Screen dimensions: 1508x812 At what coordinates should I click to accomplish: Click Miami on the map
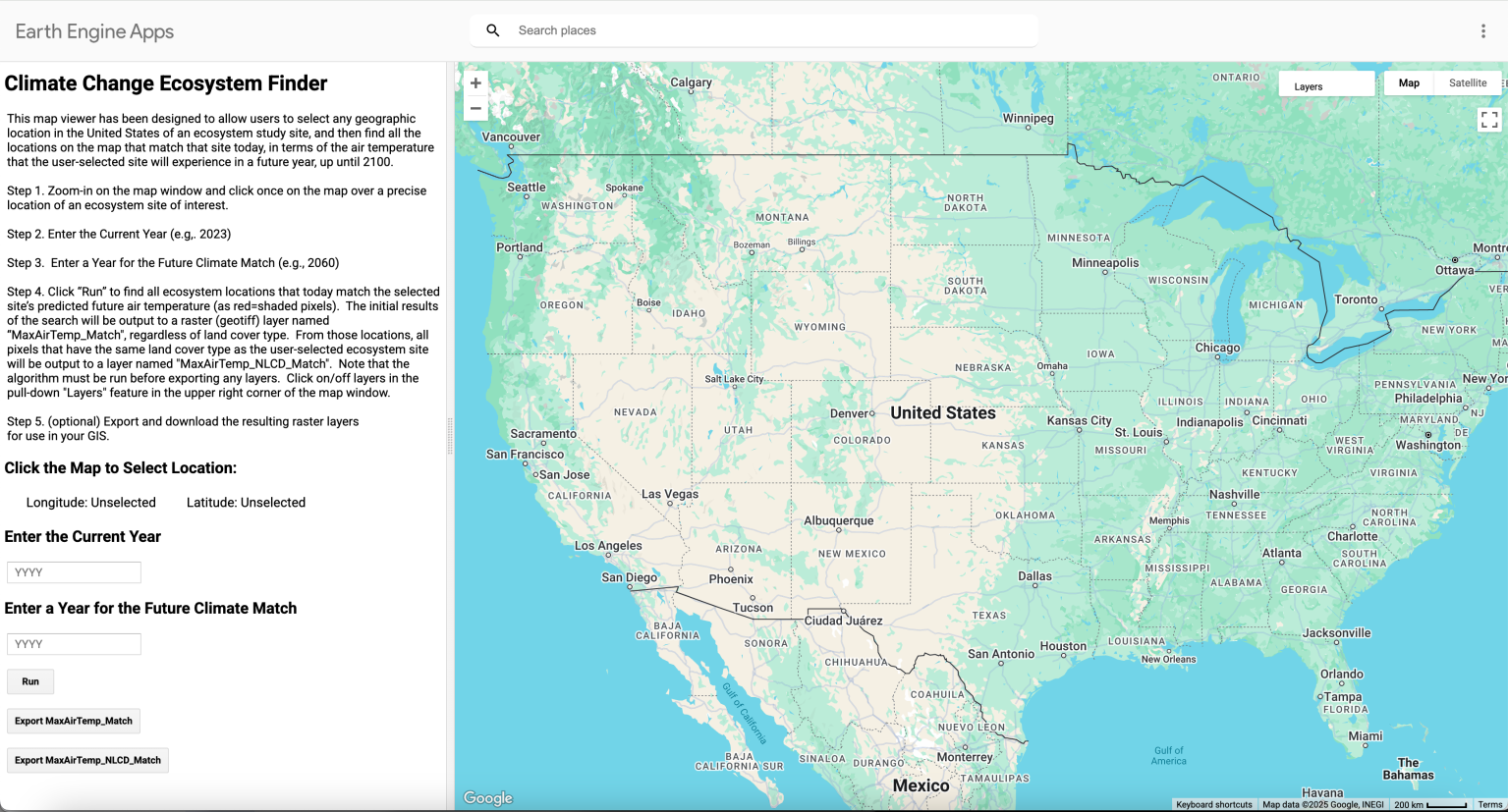pos(1365,735)
